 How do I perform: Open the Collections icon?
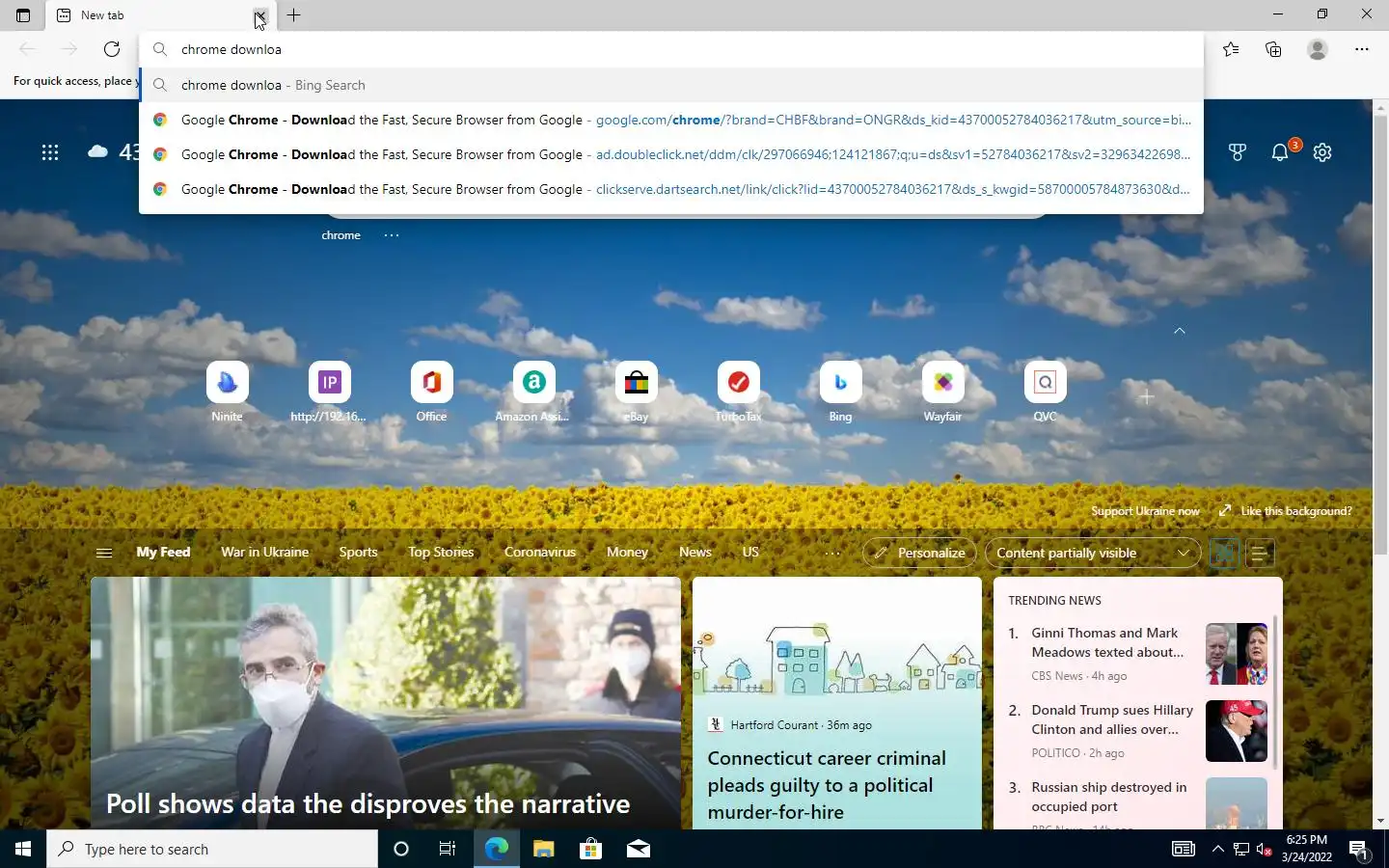pos(1273,49)
